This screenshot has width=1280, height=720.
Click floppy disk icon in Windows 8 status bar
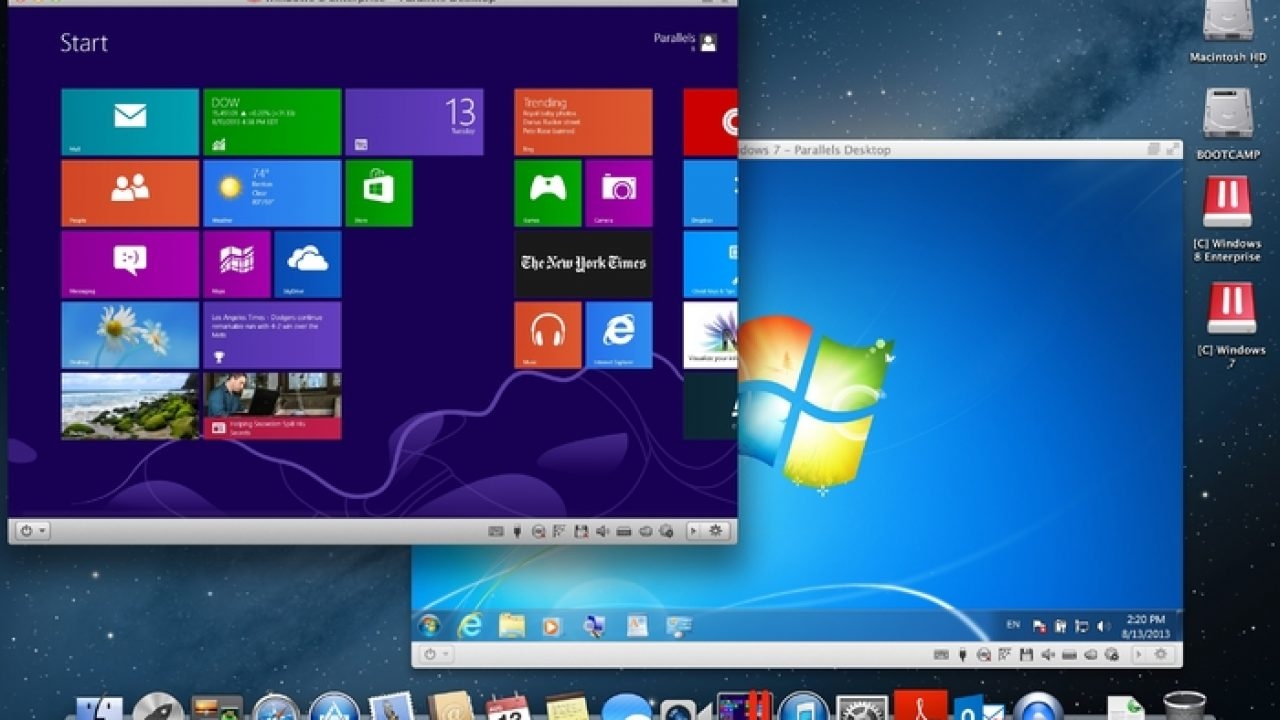(x=581, y=531)
